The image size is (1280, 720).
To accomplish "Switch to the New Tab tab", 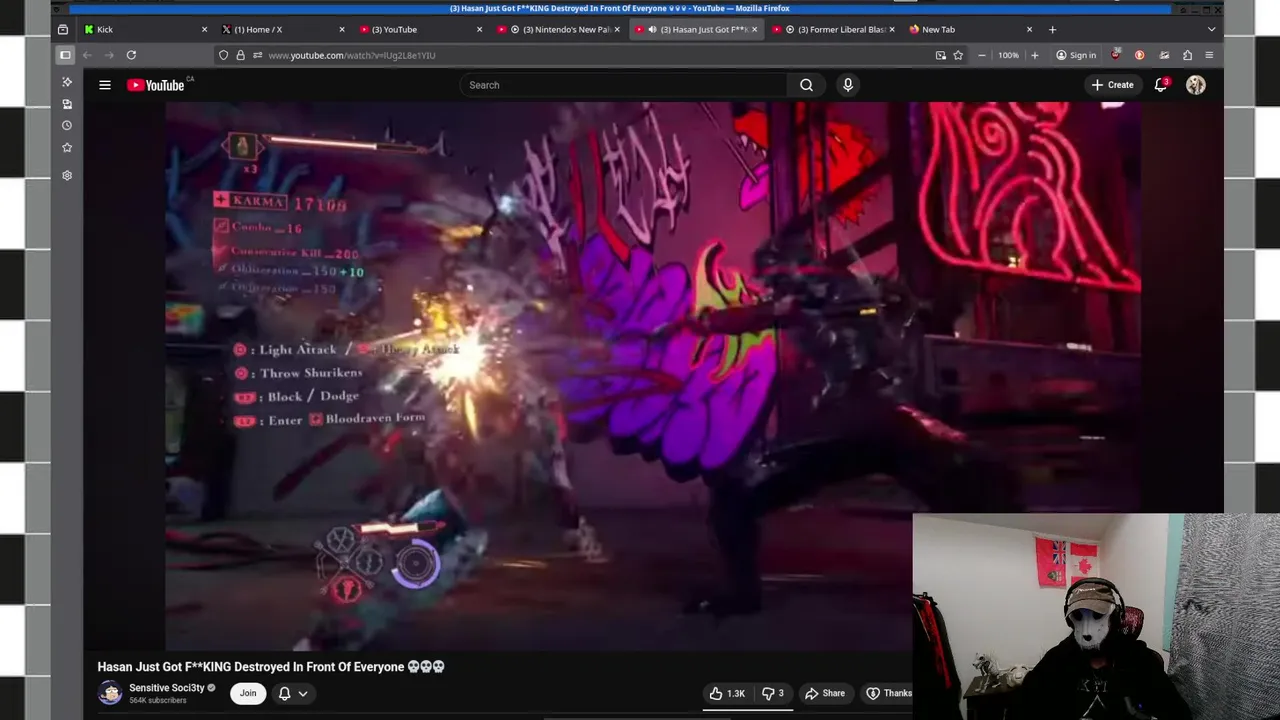I will pyautogui.click(x=970, y=30).
